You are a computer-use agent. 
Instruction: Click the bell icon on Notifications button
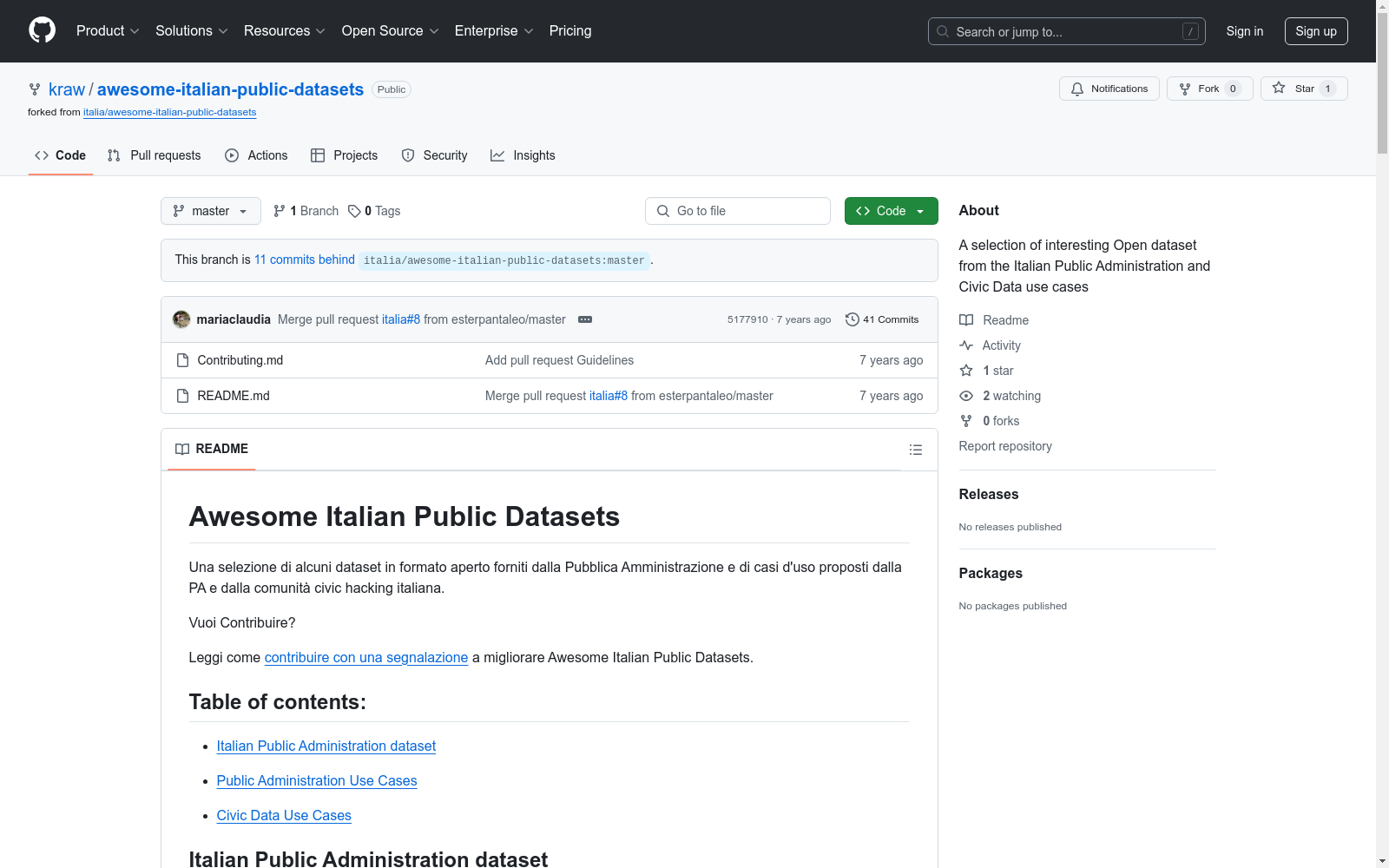click(x=1077, y=89)
